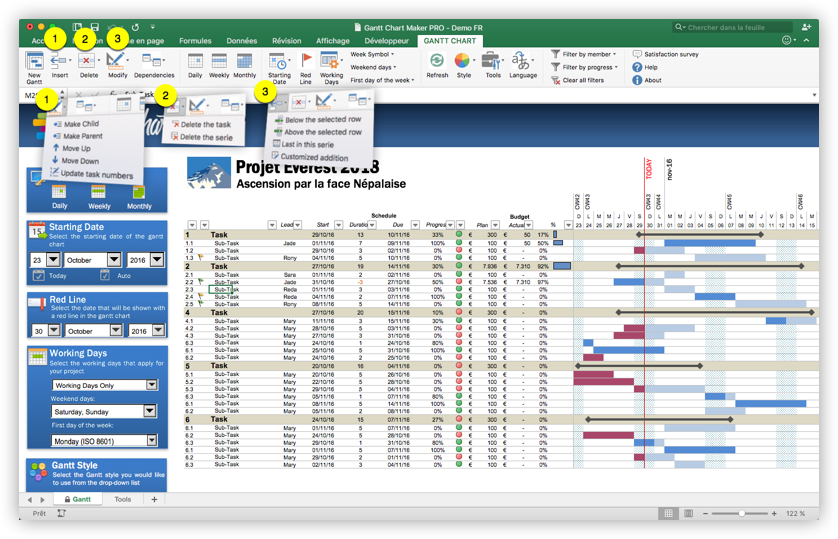The height and width of the screenshot is (539, 838).
Task: Open the Lead column filter arrow
Action: (x=298, y=225)
